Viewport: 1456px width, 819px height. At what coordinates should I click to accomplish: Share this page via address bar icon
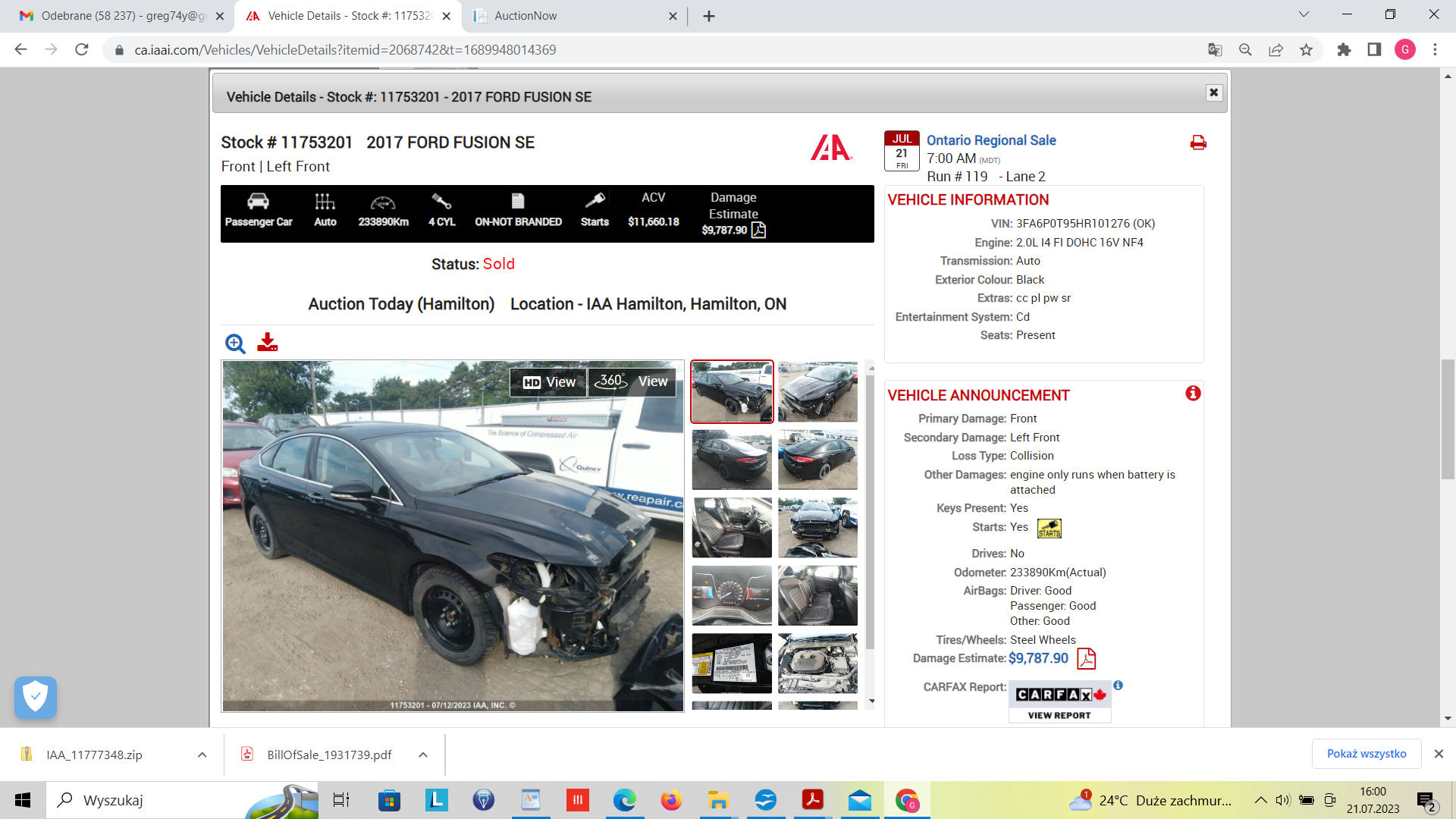(x=1276, y=50)
